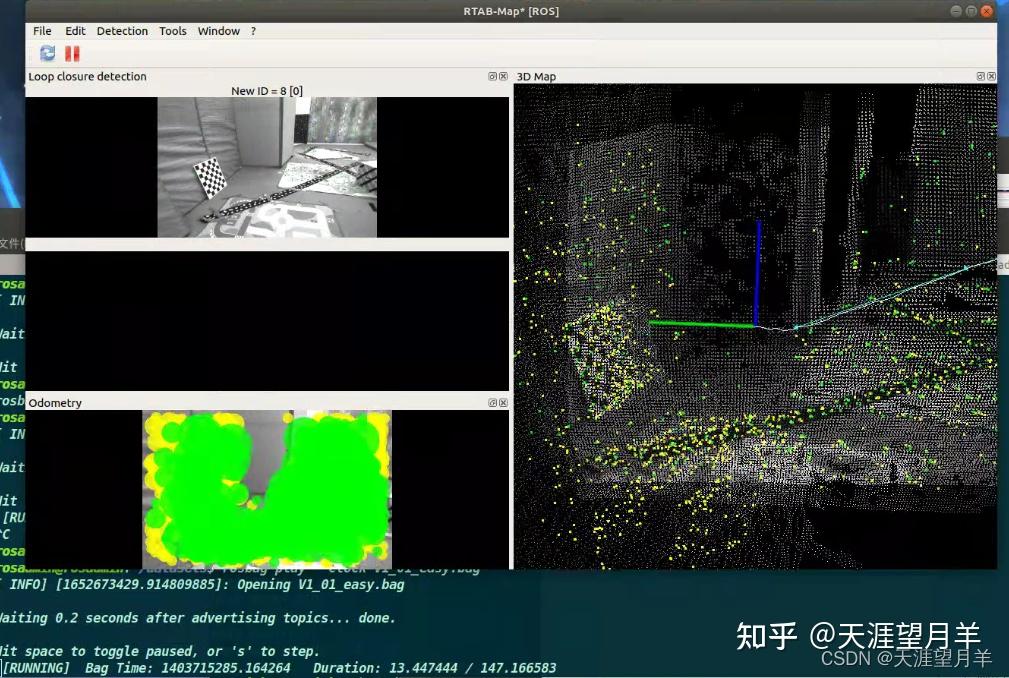This screenshot has height=678, width=1009.
Task: Click the terminal showing rosbag playback output
Action: click(250, 618)
